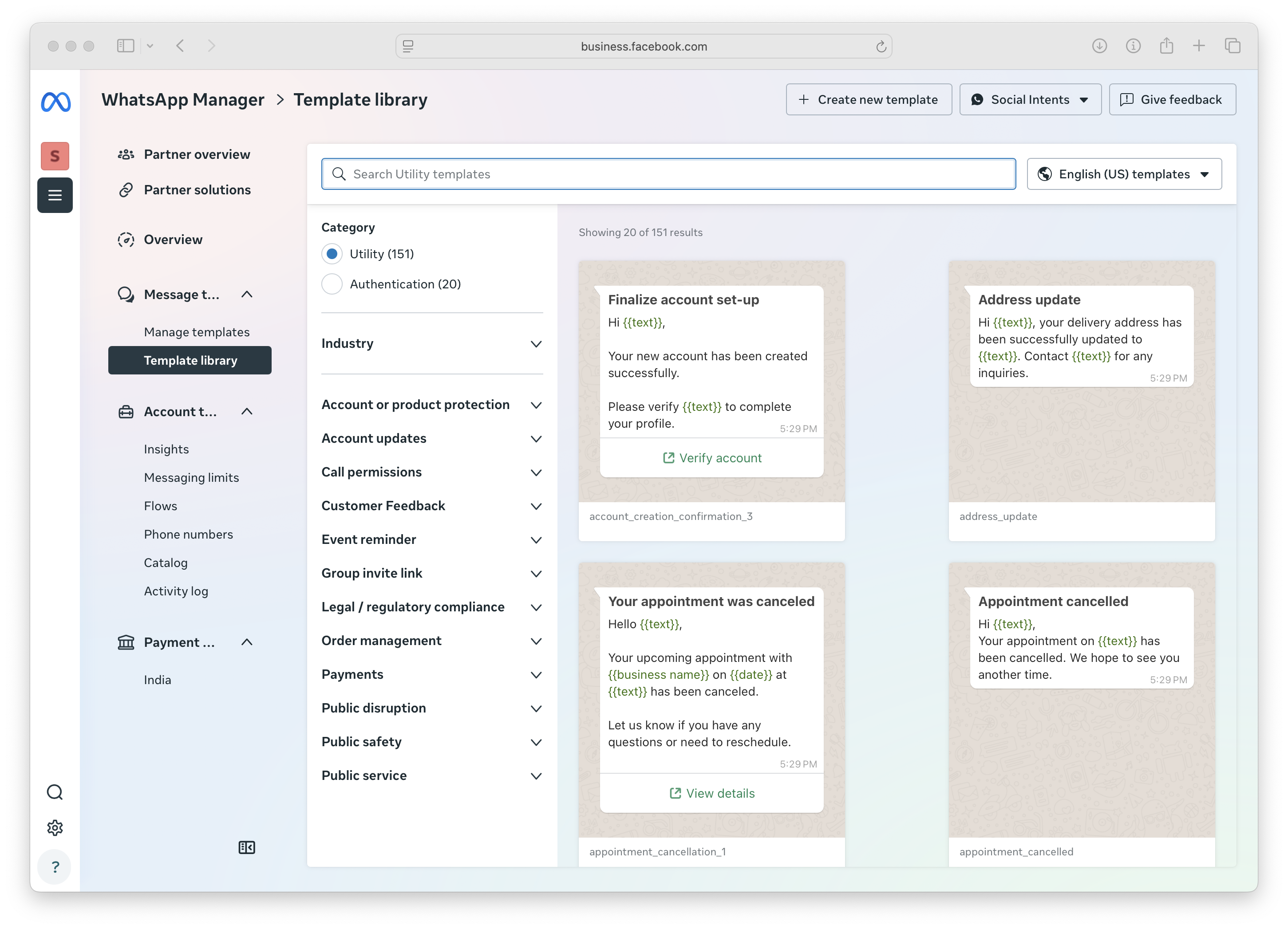Select Template library in sidebar
This screenshot has height=929, width=1288.
pyautogui.click(x=190, y=360)
